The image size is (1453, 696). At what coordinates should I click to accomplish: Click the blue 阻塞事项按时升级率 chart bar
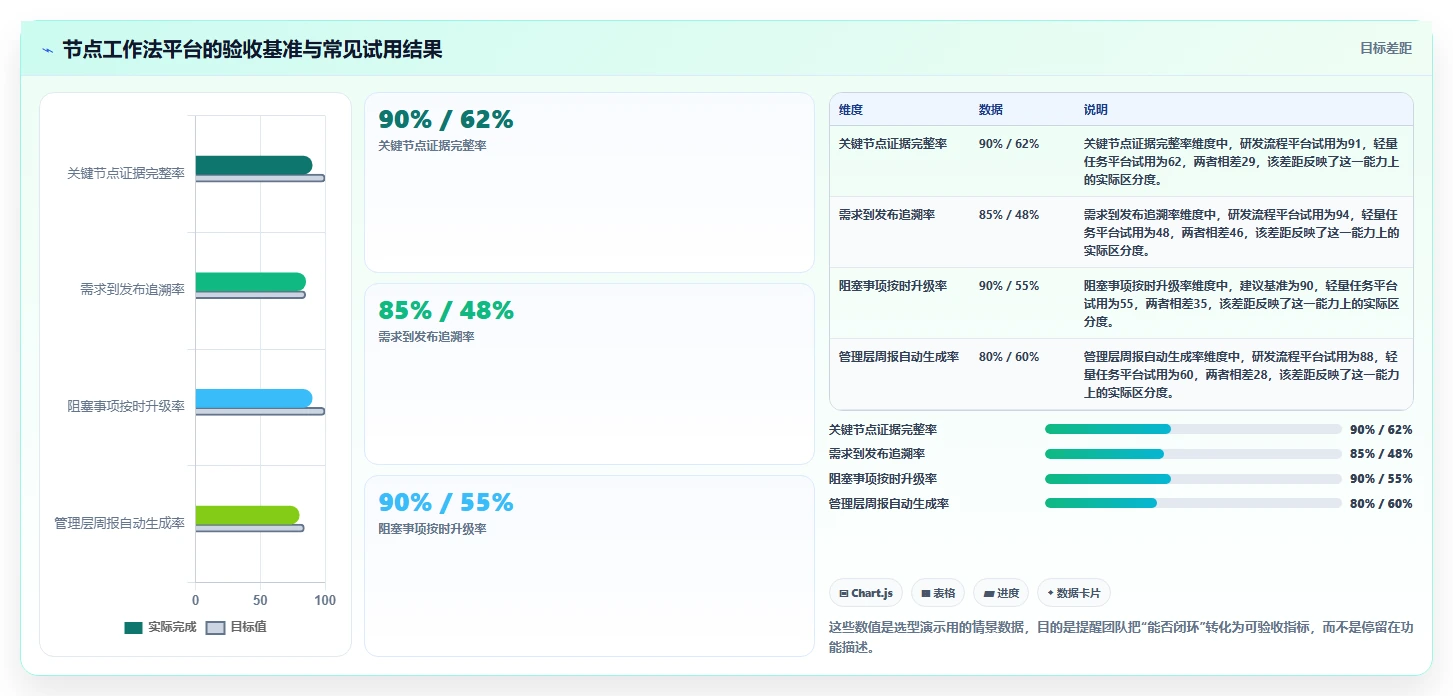pos(254,398)
